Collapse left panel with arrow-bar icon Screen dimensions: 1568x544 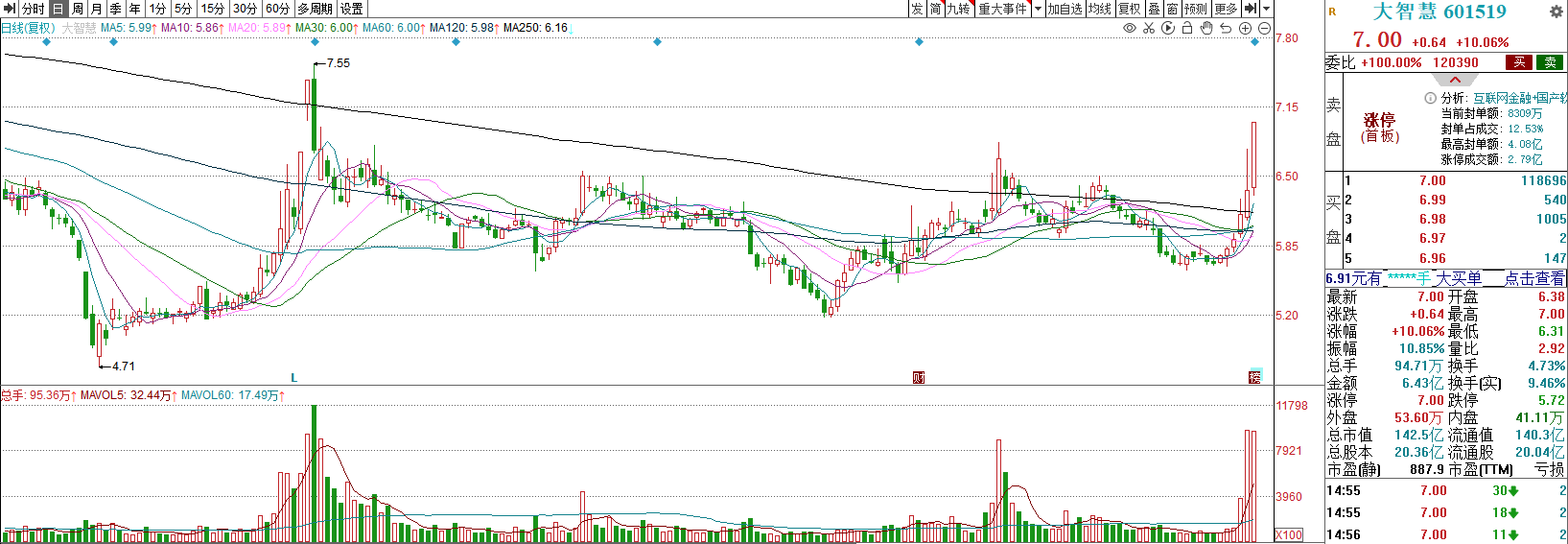click(x=10, y=9)
